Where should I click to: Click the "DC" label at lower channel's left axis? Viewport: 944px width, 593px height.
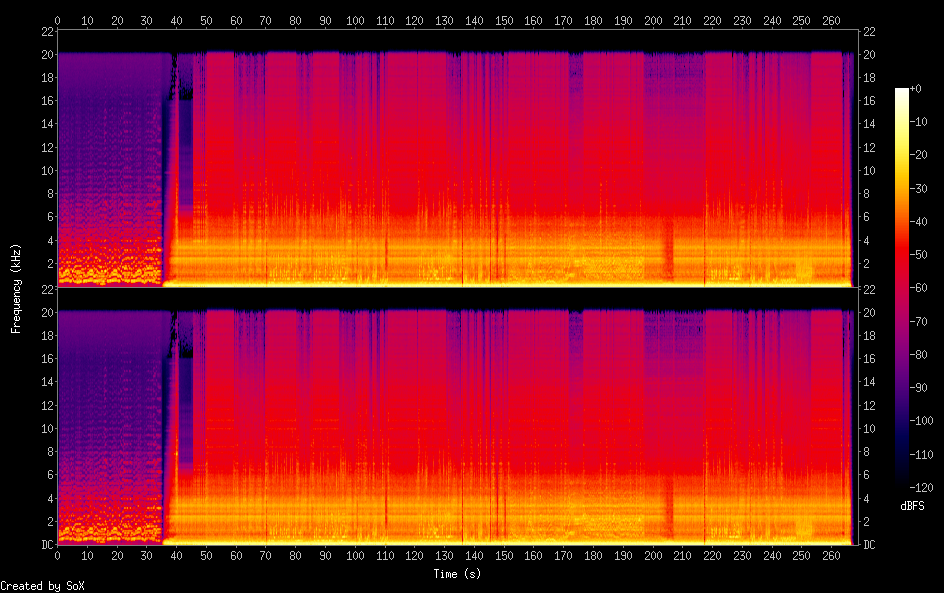click(x=45, y=544)
